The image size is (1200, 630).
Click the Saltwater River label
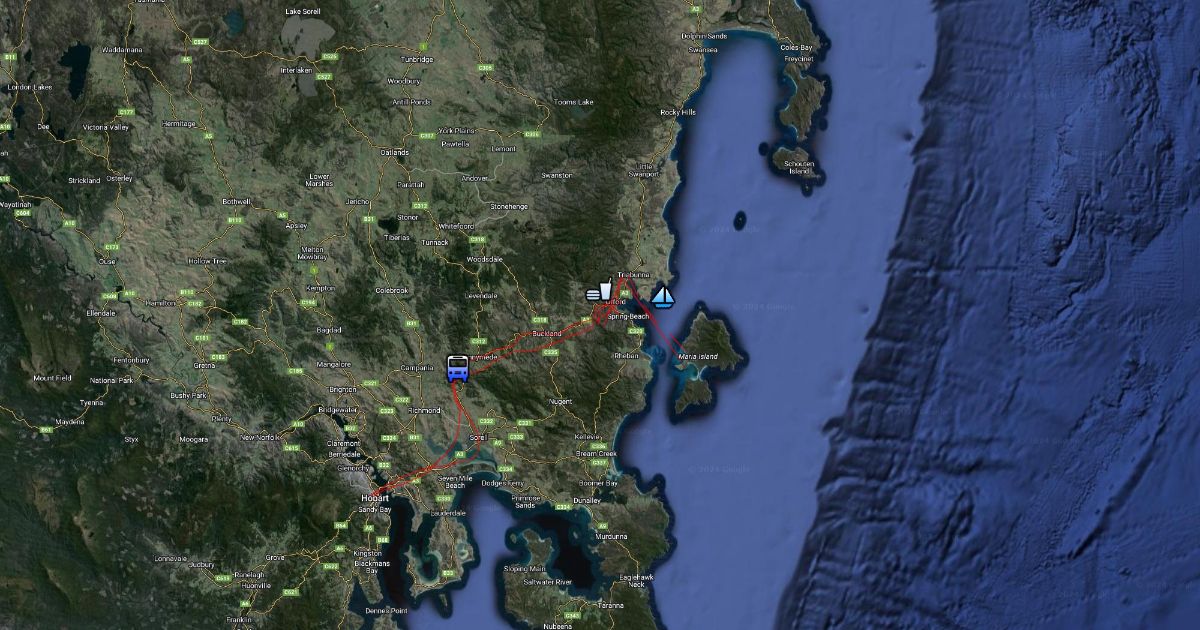pyautogui.click(x=549, y=581)
